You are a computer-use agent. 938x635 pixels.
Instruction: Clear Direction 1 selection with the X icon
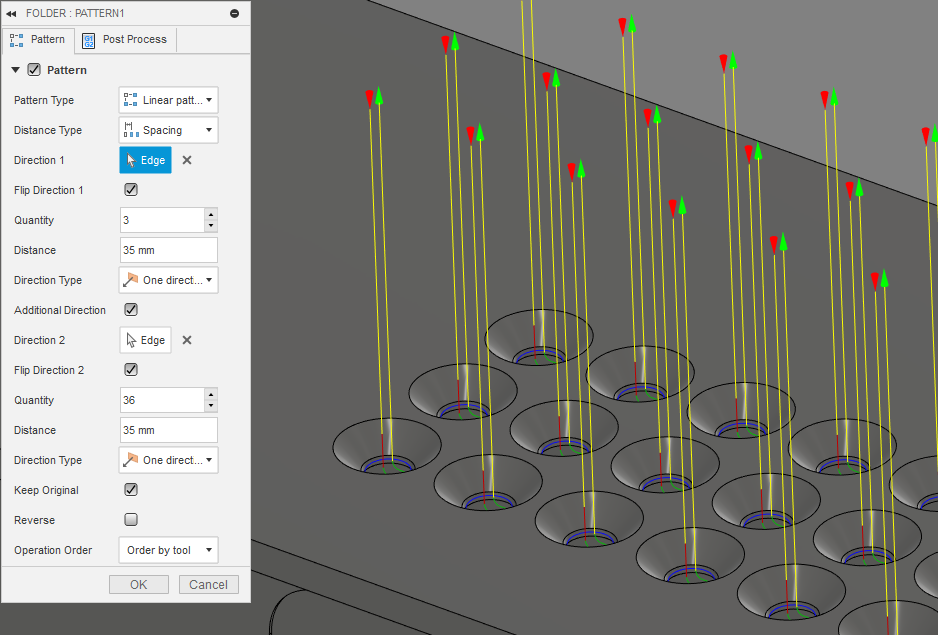coord(186,159)
